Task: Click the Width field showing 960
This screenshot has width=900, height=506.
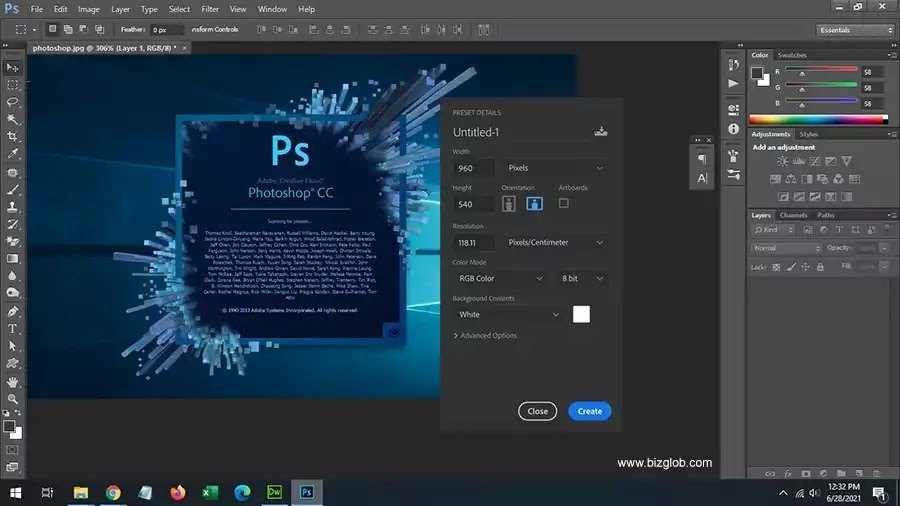Action: click(x=473, y=168)
